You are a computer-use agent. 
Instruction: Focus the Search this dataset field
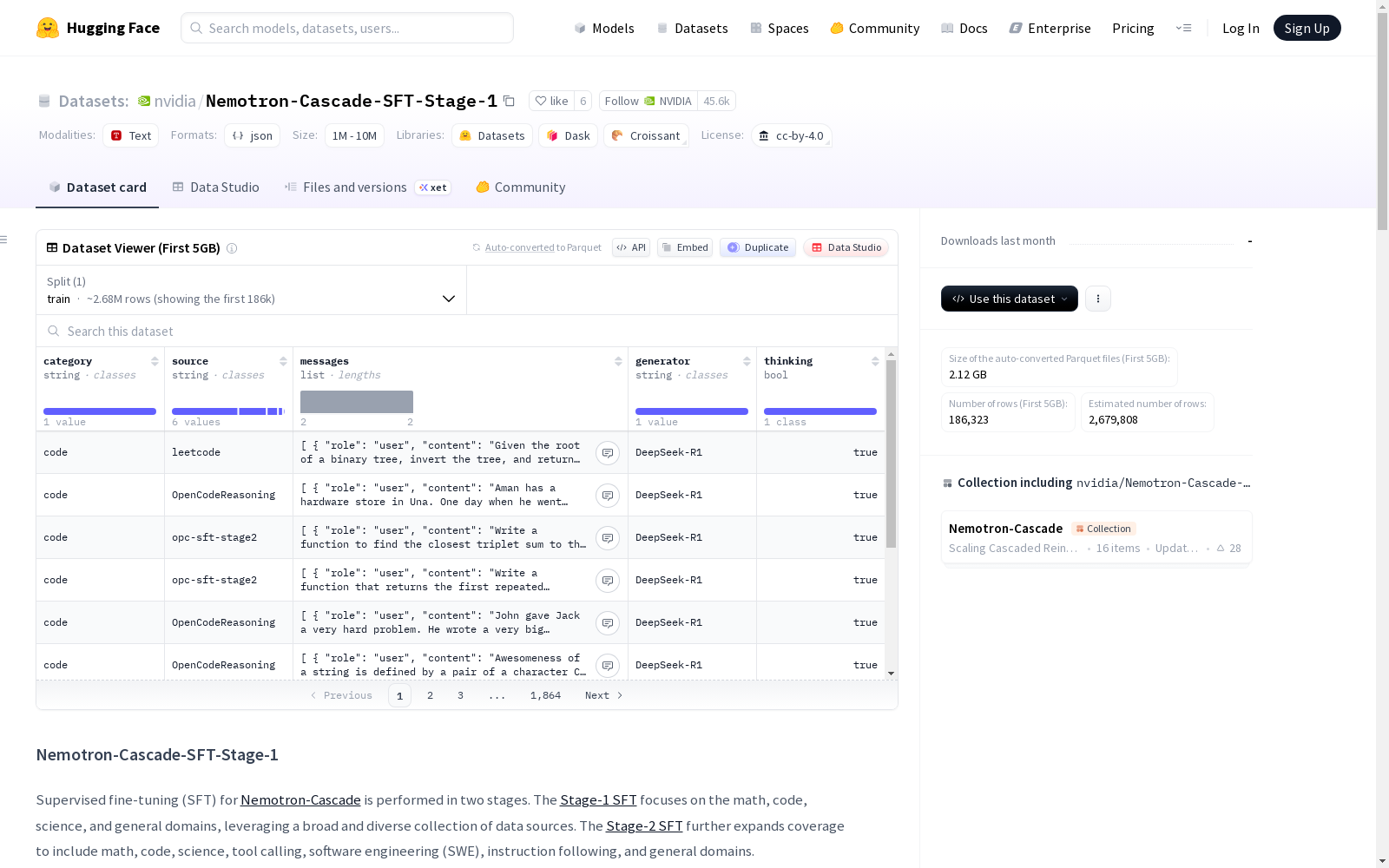[467, 331]
